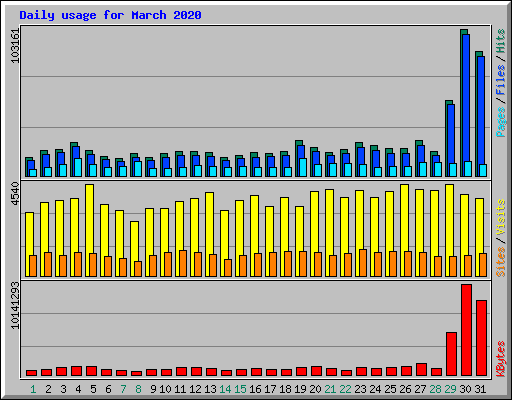Click day label 18 on the axis
Image resolution: width=512 pixels, height=400 pixels.
point(285,389)
